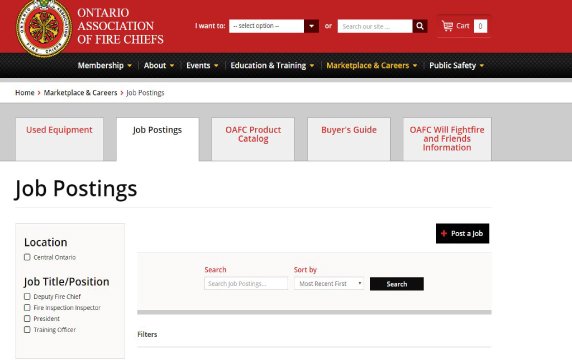Open the Buyer's Guide tab
572x360 pixels.
349,139
